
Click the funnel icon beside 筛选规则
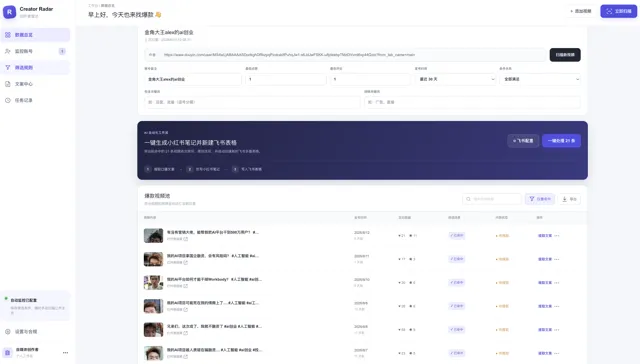pos(8,68)
